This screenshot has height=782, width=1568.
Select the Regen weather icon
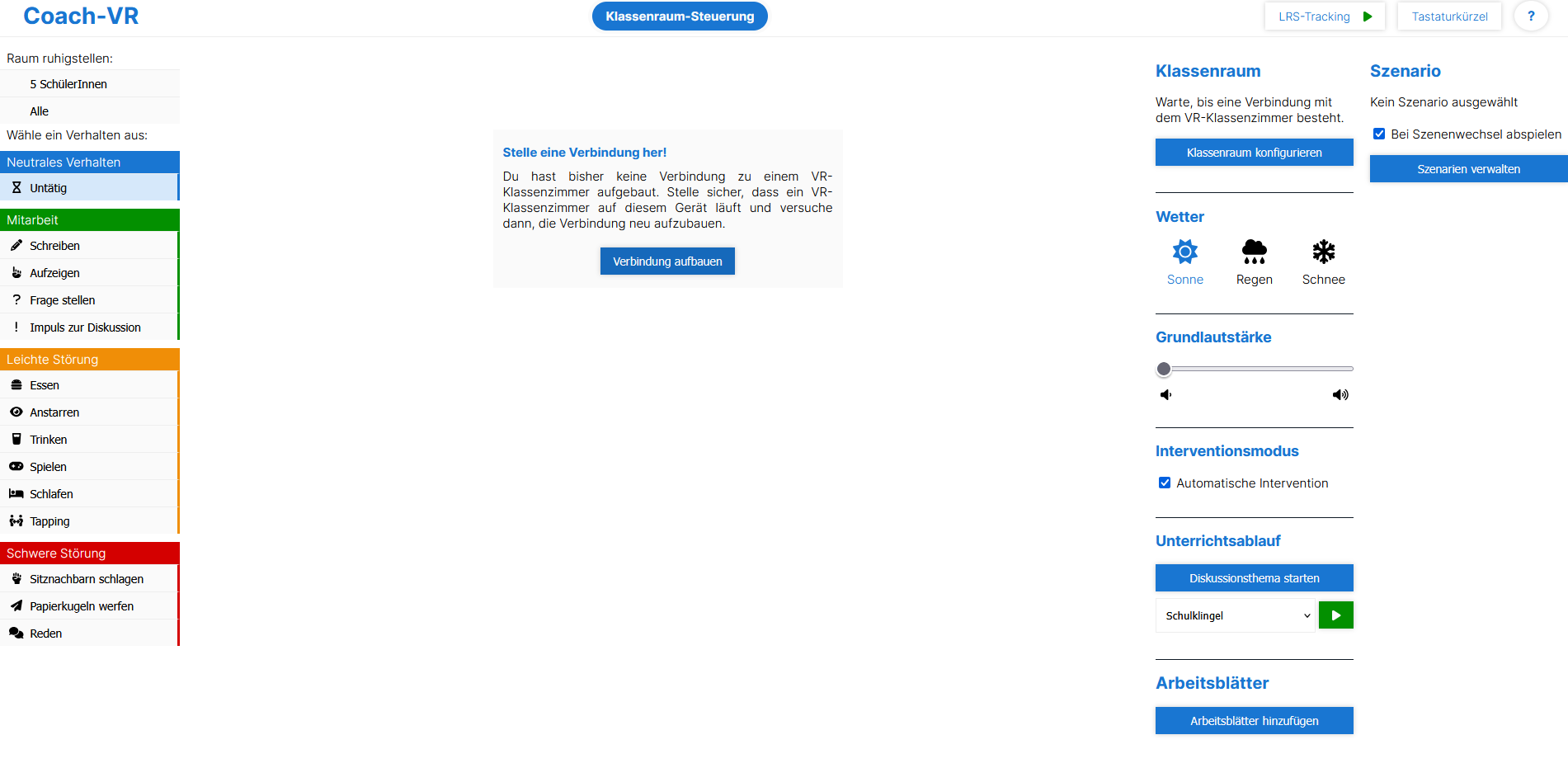pos(1254,252)
